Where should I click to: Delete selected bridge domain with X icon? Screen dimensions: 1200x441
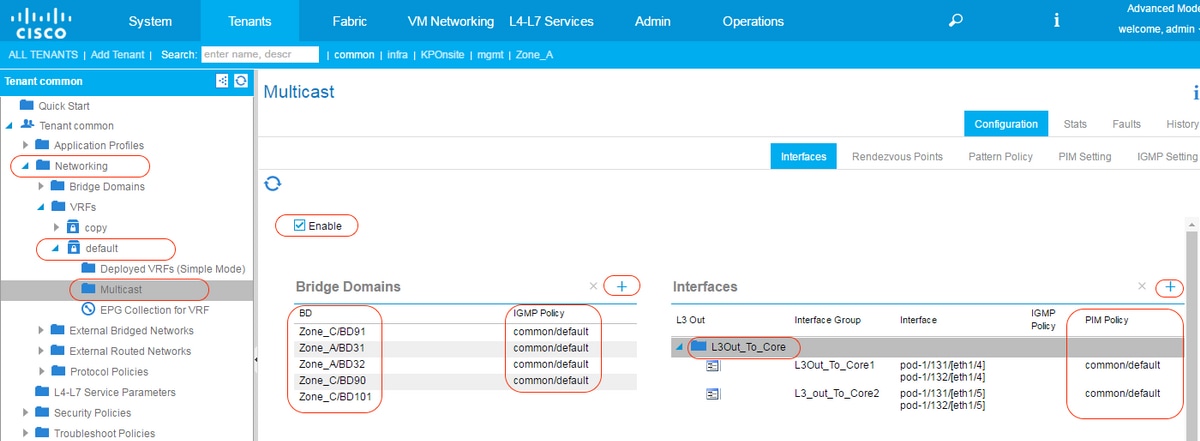click(594, 286)
